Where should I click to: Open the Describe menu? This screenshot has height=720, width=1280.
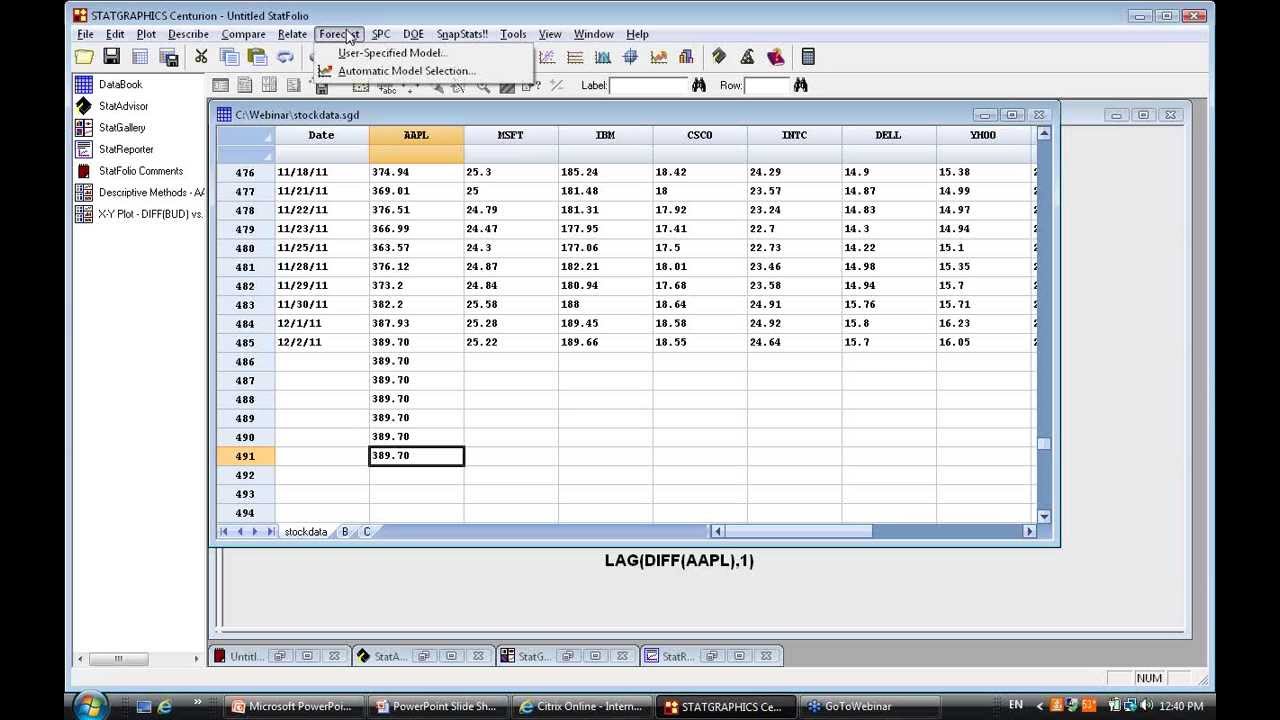tap(188, 34)
